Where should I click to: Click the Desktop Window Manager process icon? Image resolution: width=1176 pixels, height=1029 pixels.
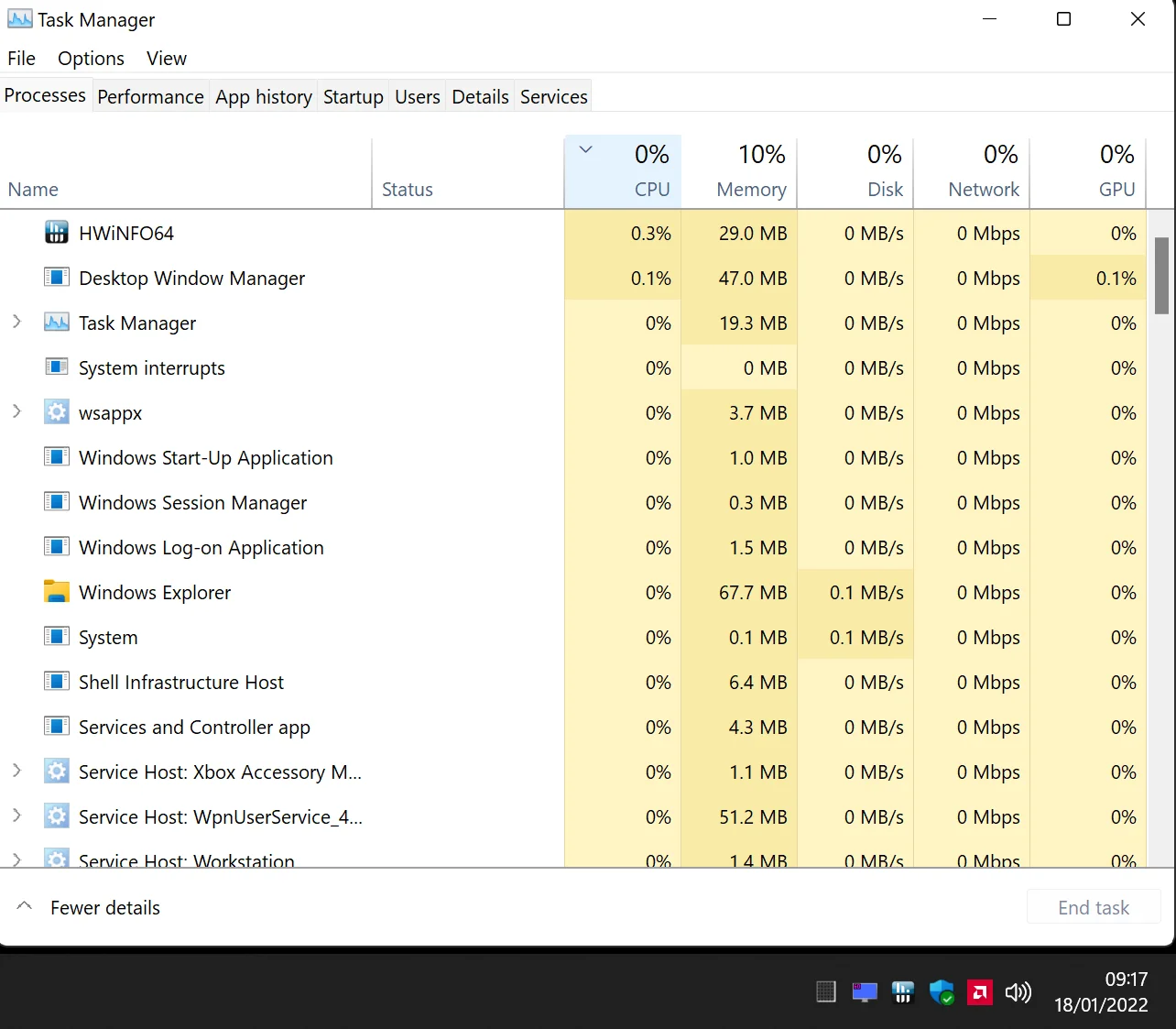(x=57, y=278)
